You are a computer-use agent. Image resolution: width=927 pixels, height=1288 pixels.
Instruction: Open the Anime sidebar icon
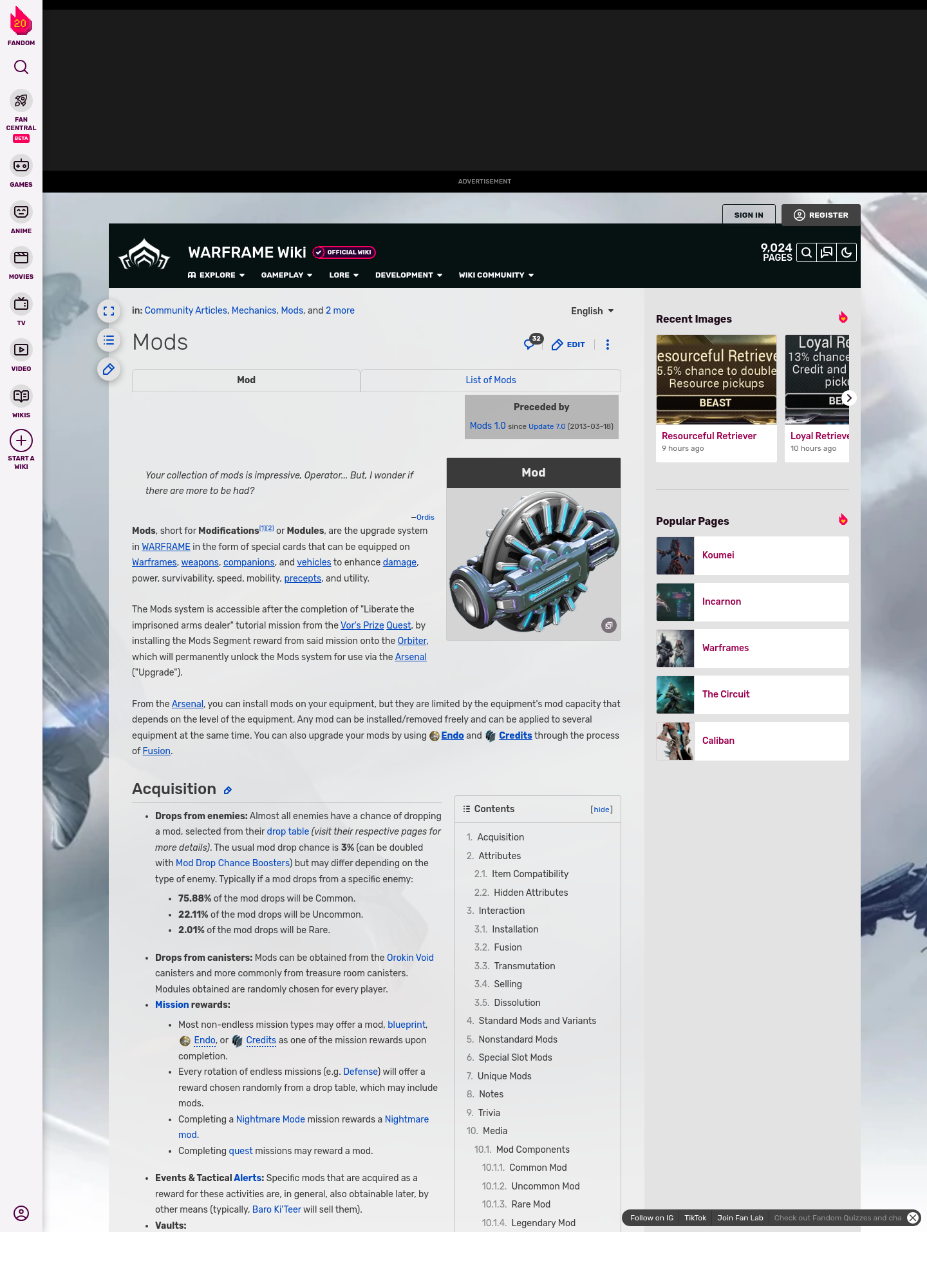pos(21,212)
